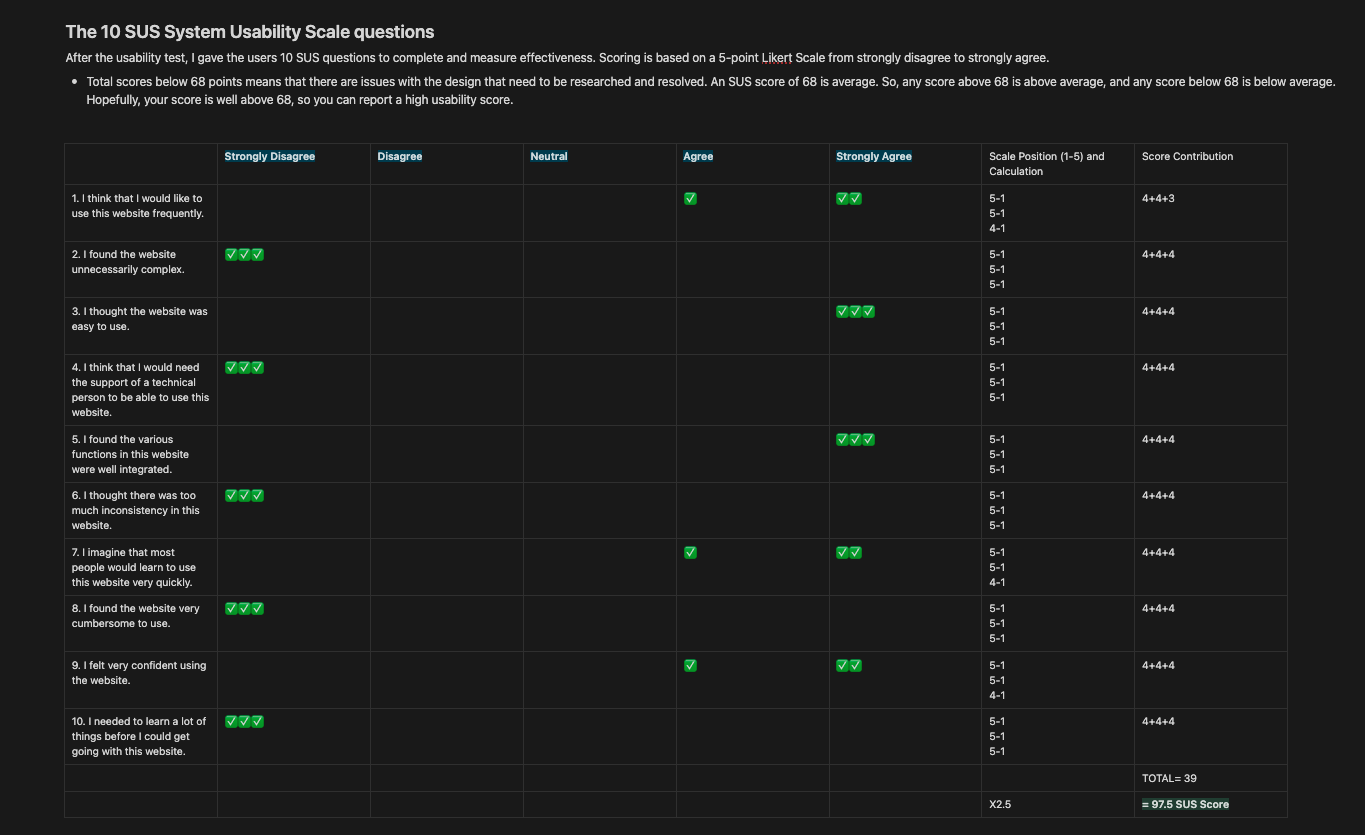Select the "X2.5" multiplier cell

click(999, 805)
